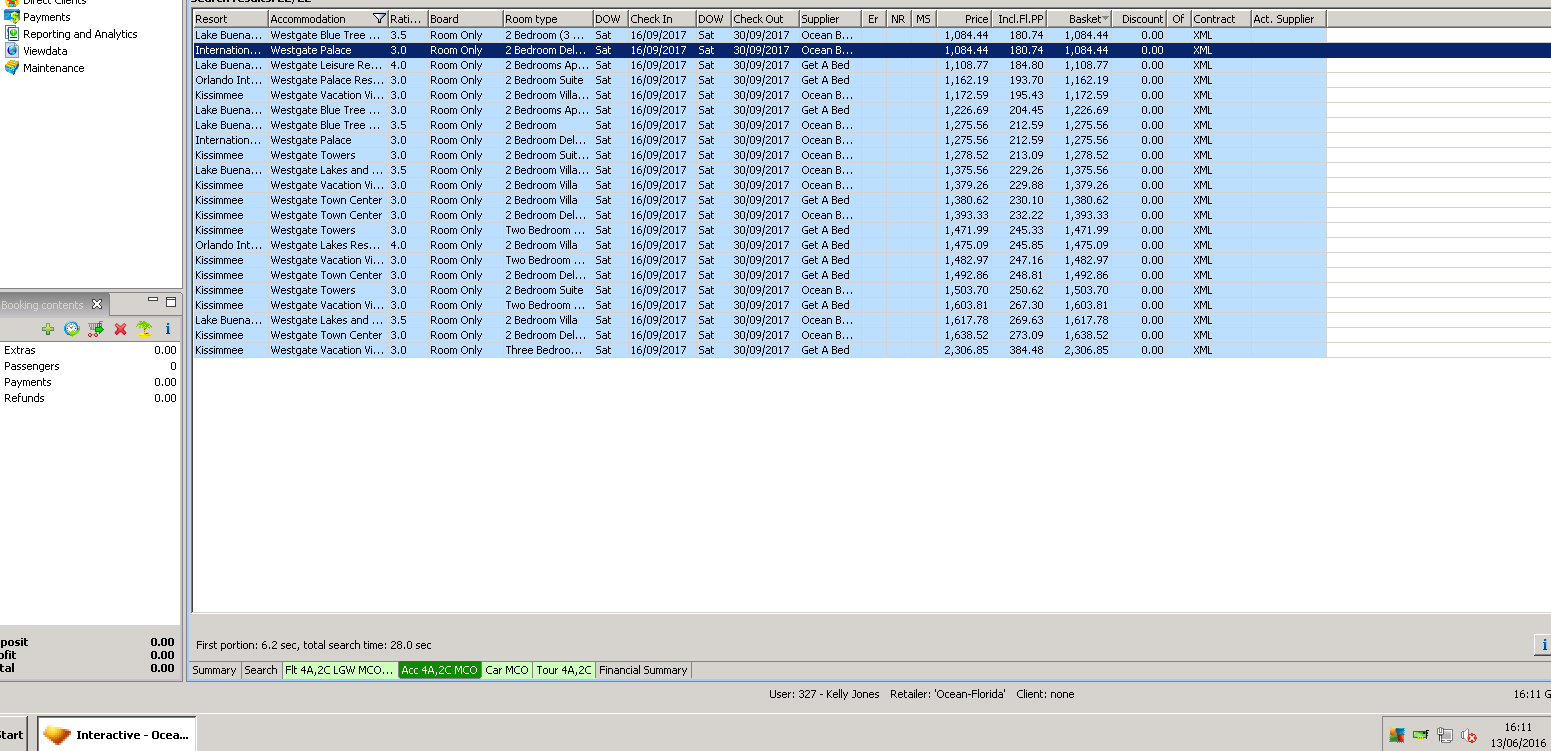Click the blue info icon in Booking contents toolbar

click(x=168, y=328)
